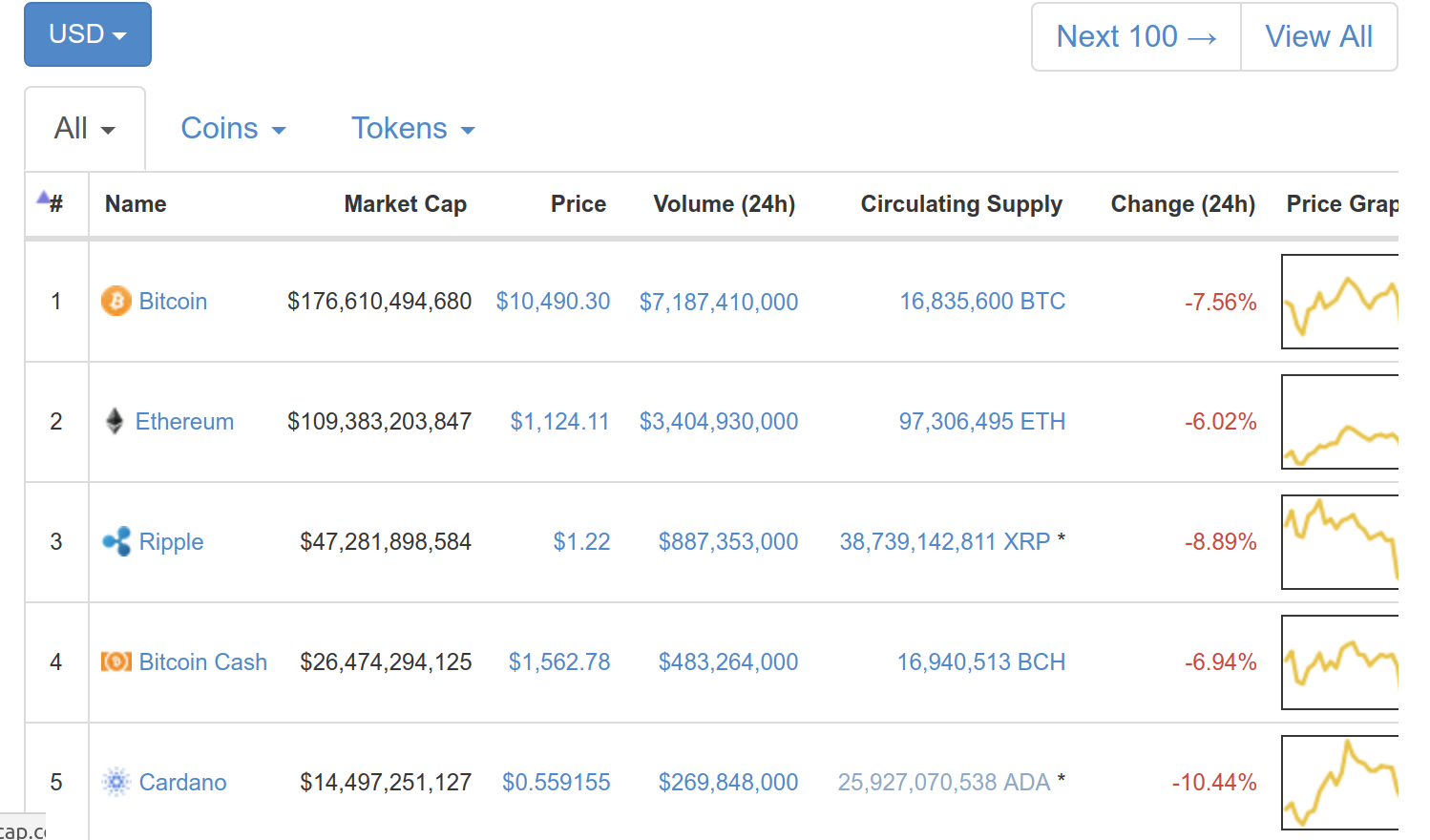This screenshot has height=840, width=1430.
Task: Click Bitcoin Cash market cap $26,474,294,125
Action: tap(386, 662)
